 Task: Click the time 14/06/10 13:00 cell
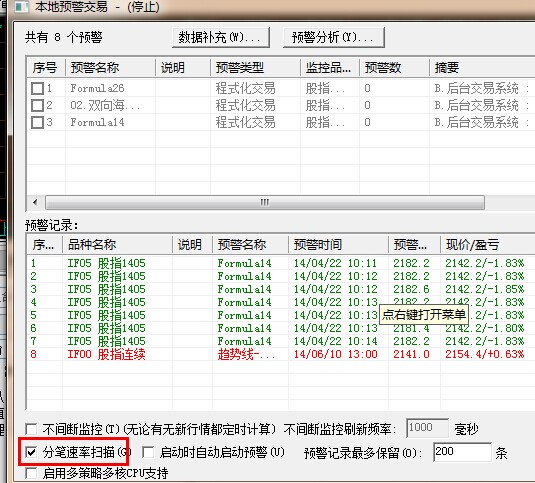[x=336, y=354]
